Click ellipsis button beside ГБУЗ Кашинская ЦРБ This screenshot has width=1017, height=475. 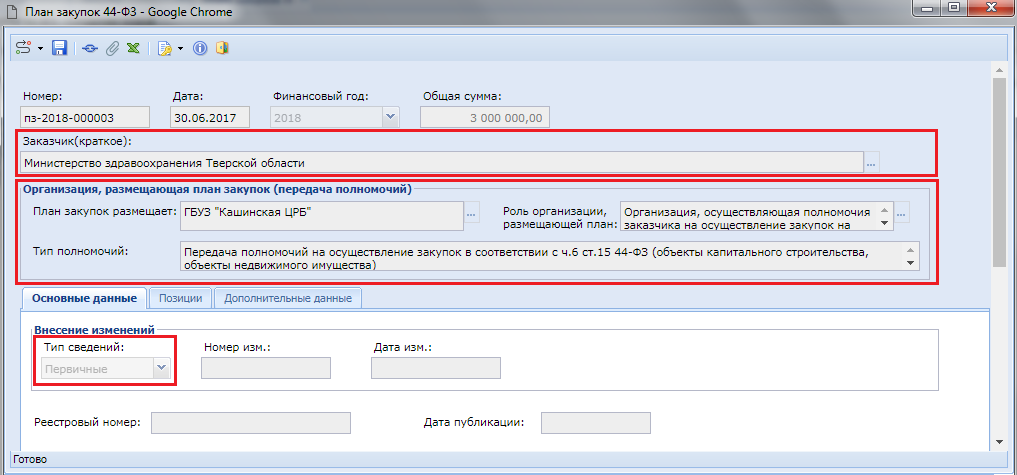472,212
